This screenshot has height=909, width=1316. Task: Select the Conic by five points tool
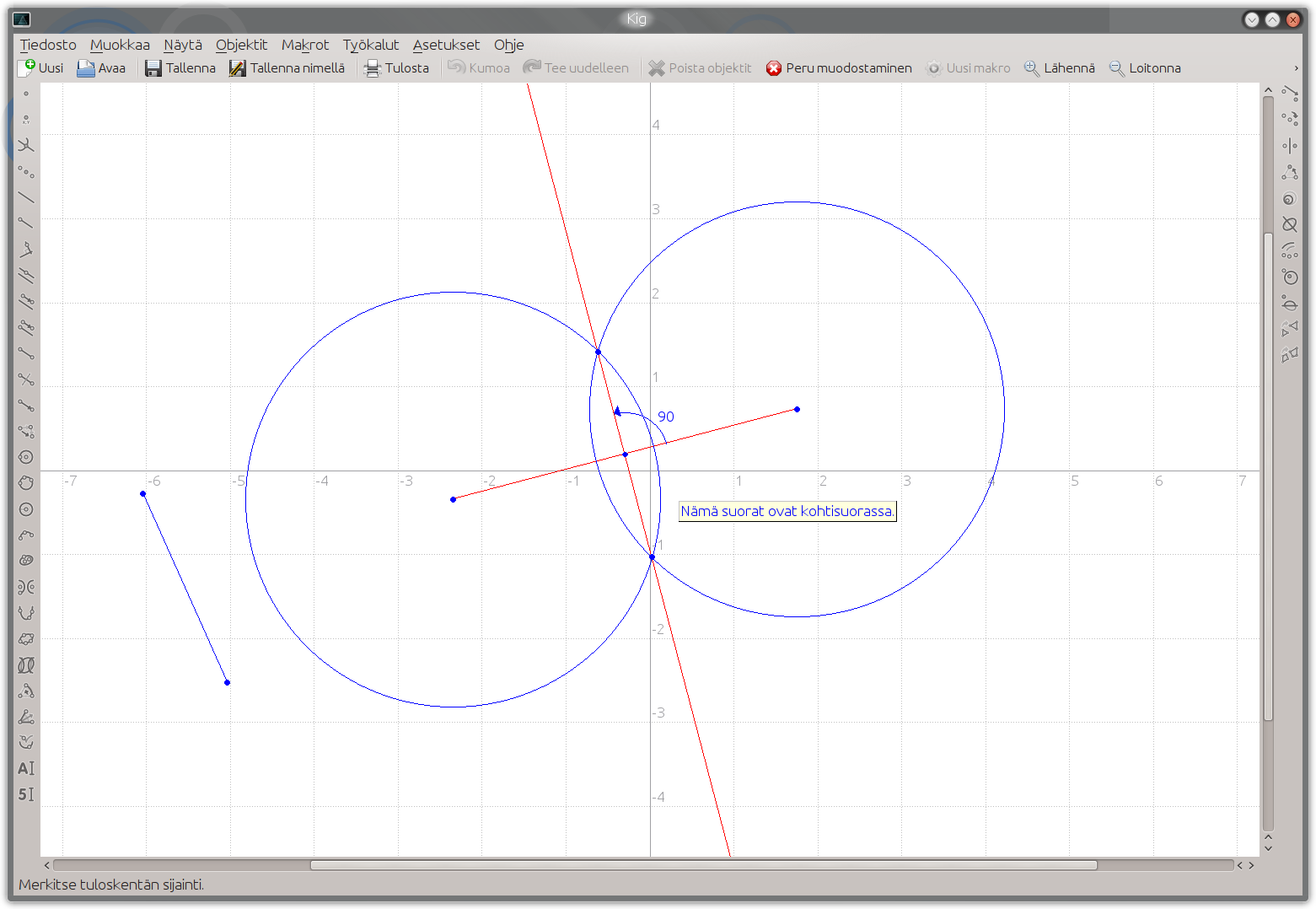point(26,639)
